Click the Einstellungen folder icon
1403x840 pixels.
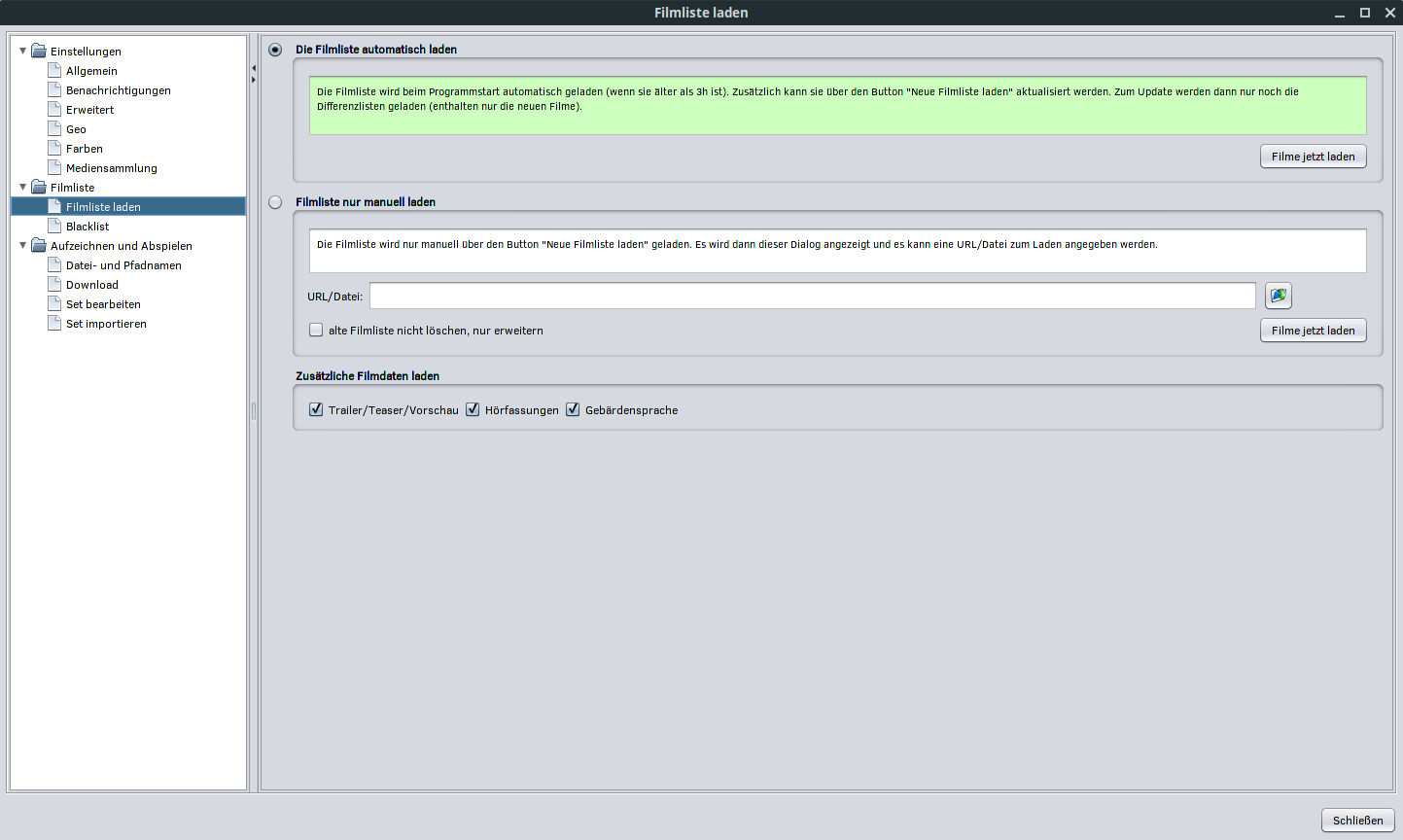[39, 52]
